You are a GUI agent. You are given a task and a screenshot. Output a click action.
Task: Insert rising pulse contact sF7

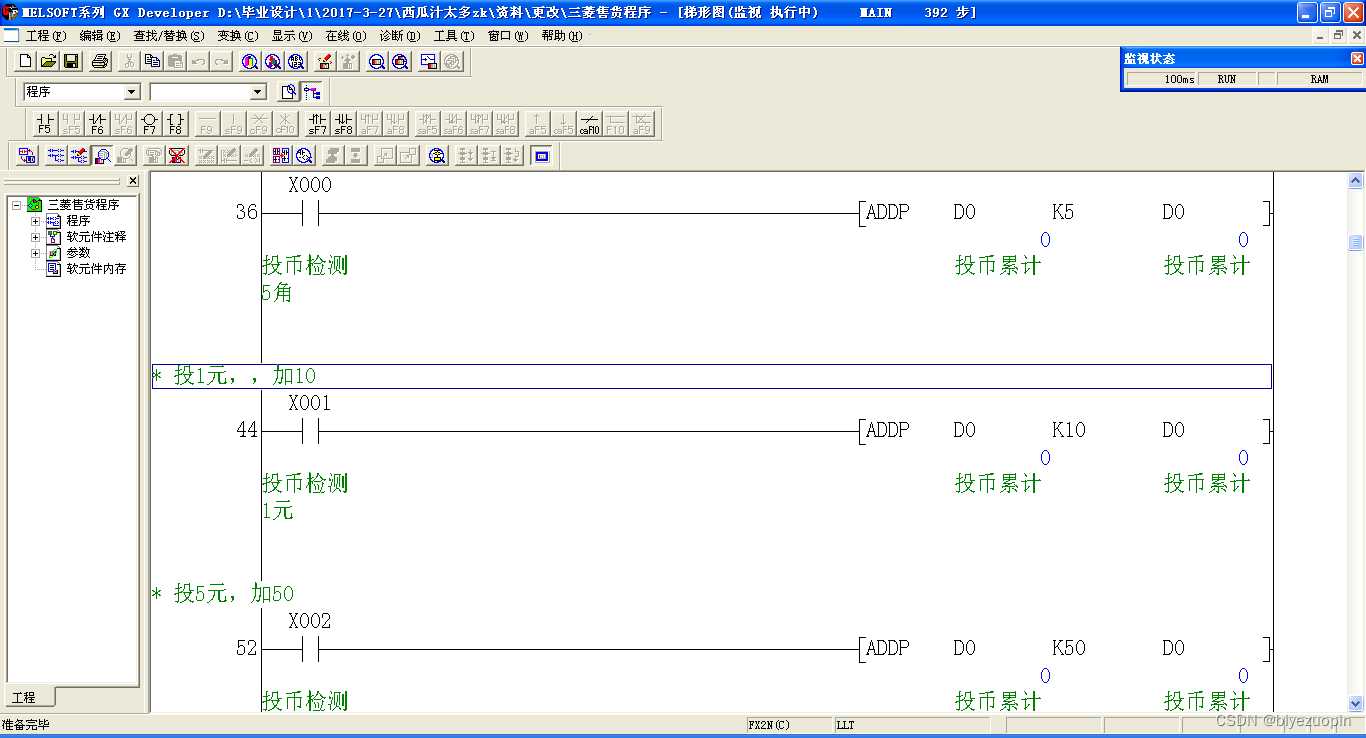317,124
